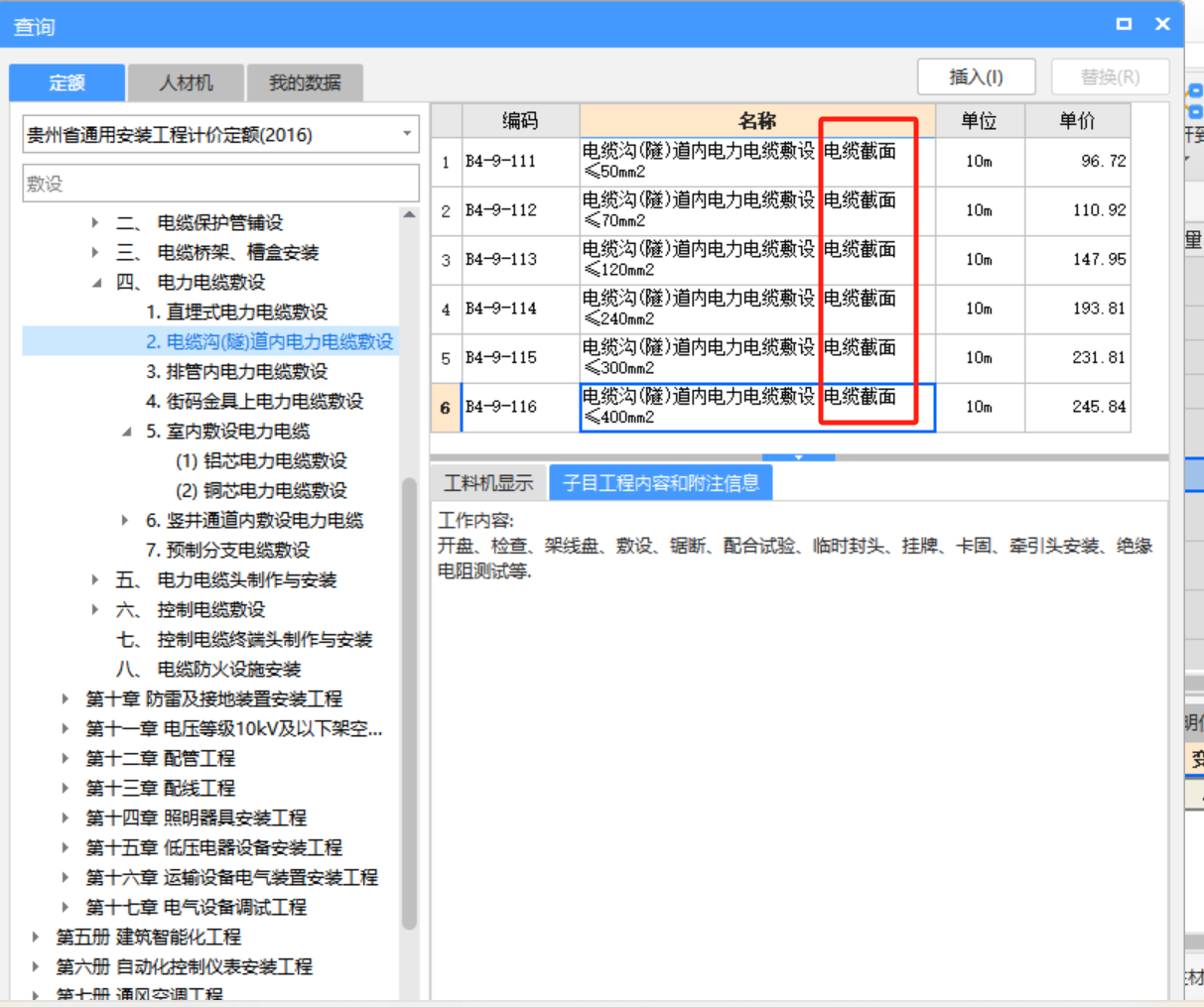Click price cell 231.81
The image size is (1204, 1007).
click(x=1077, y=357)
